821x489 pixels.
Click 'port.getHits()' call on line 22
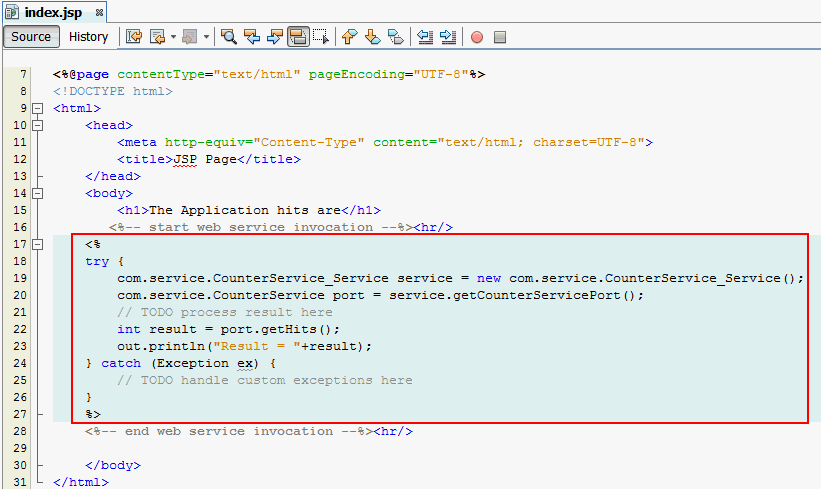tap(276, 329)
